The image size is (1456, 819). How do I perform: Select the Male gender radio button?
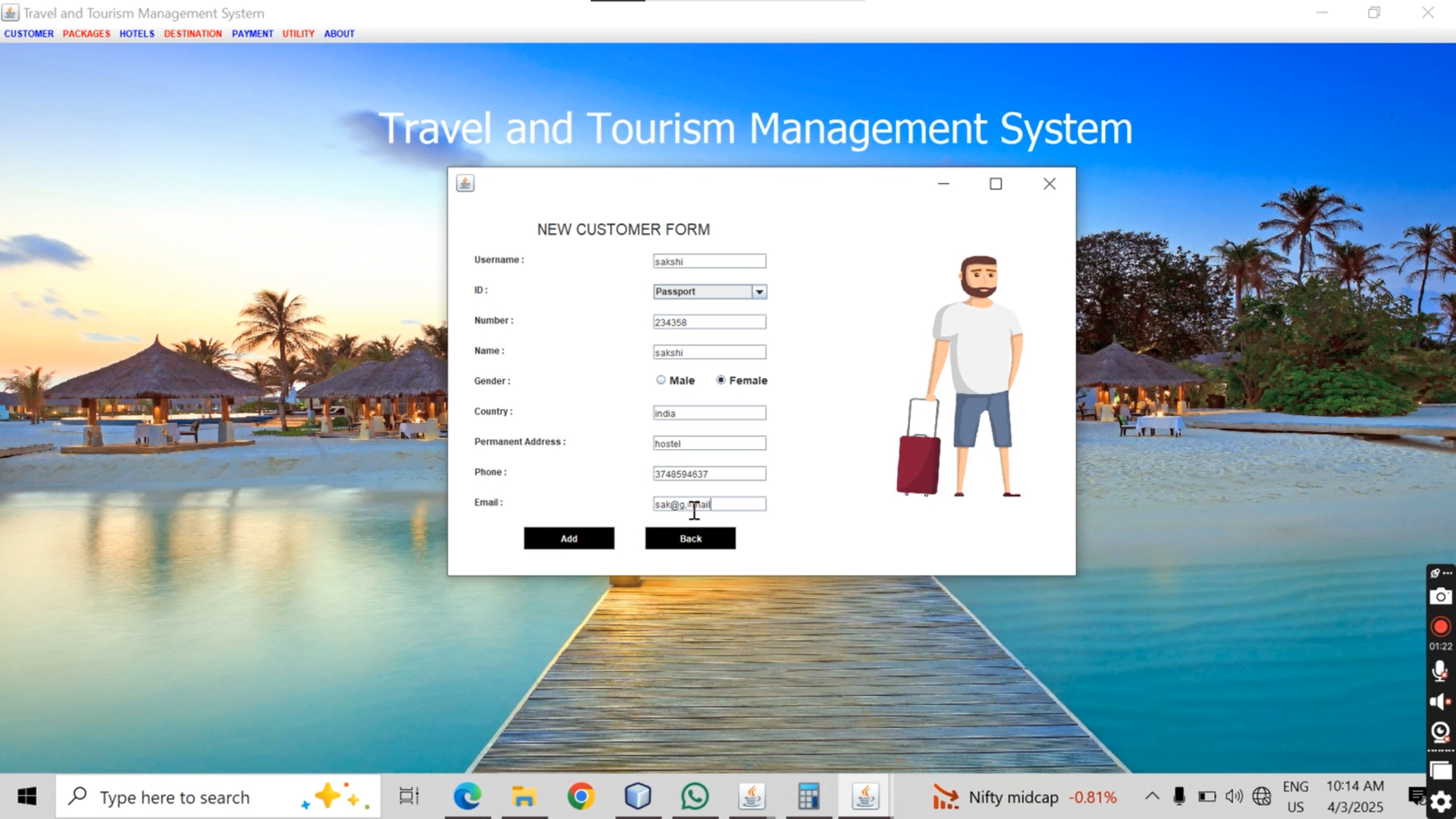click(661, 380)
